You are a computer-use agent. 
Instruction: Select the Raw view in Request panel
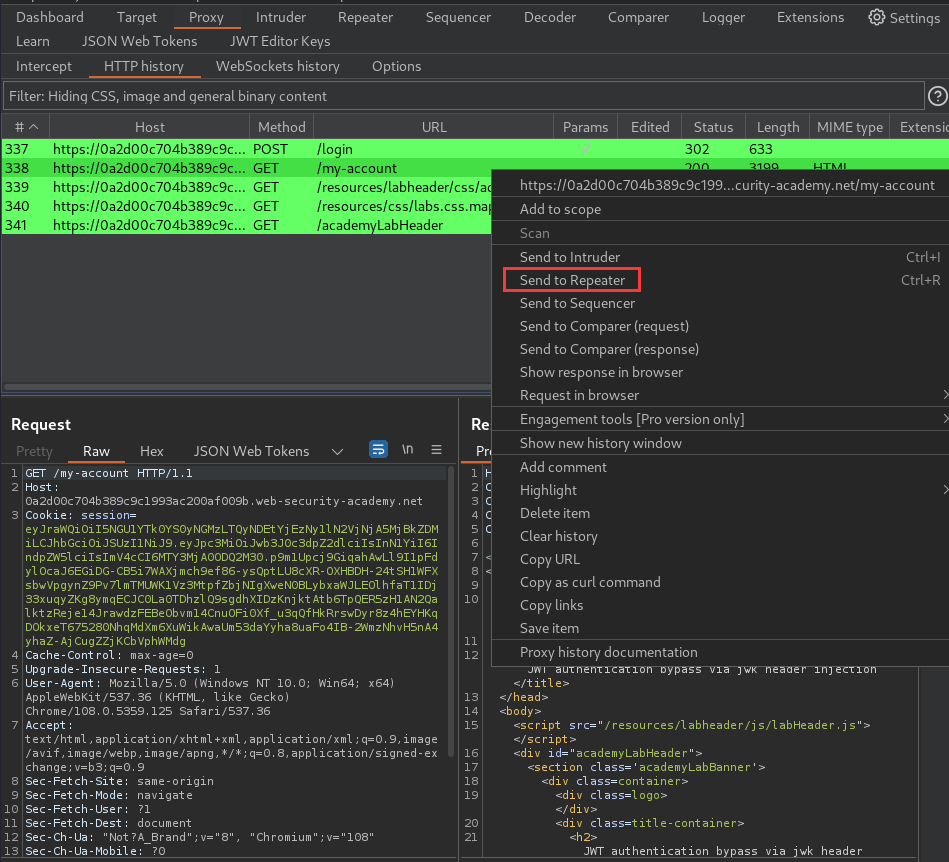tap(96, 451)
